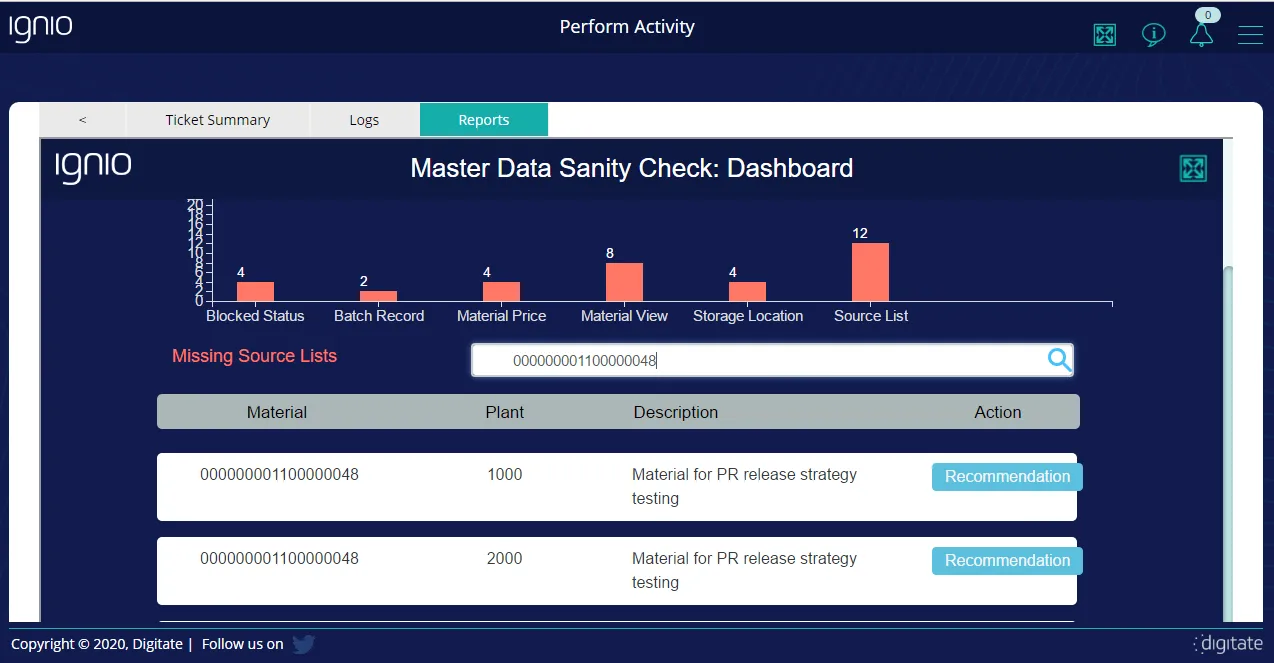Viewport: 1274px width, 663px height.
Task: Click the material search input field
Action: click(760, 361)
